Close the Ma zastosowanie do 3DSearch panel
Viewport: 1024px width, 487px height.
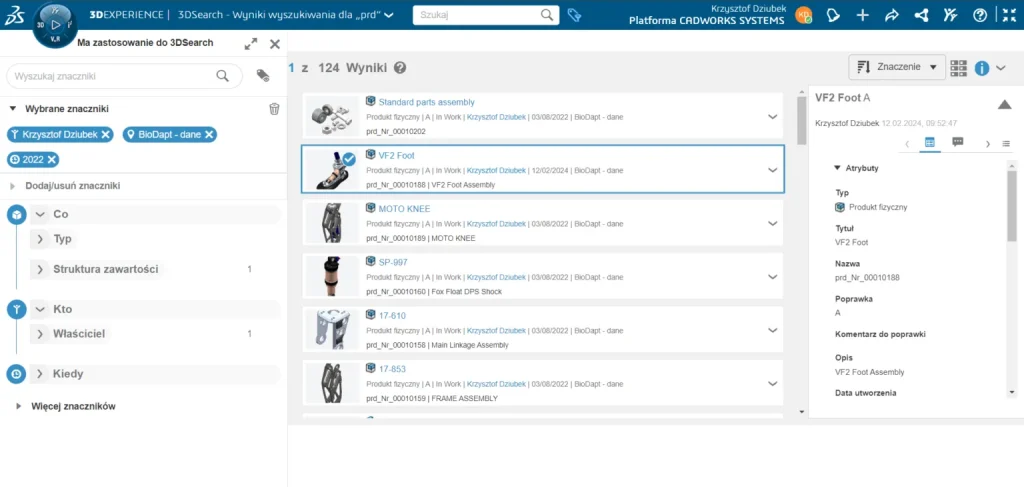pos(275,44)
